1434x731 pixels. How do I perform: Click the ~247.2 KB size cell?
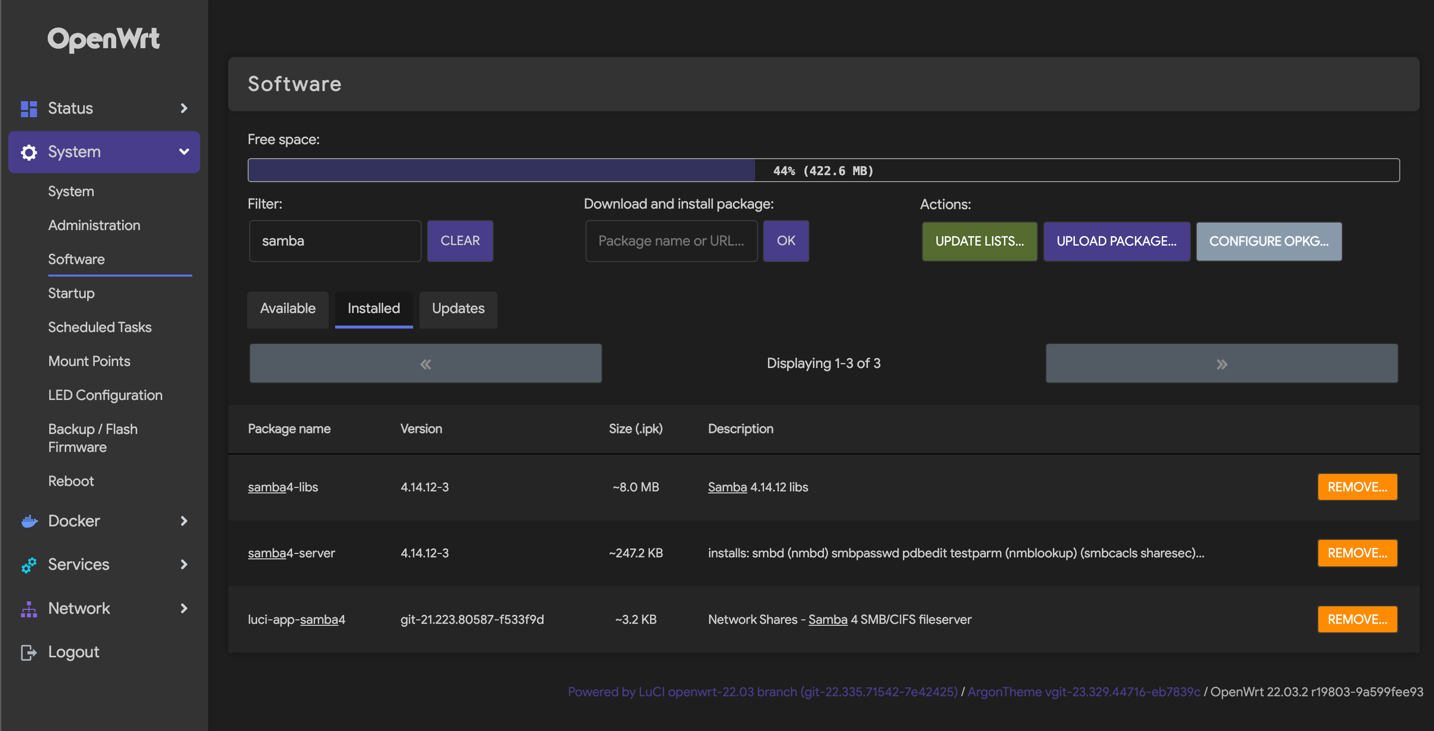pos(636,553)
